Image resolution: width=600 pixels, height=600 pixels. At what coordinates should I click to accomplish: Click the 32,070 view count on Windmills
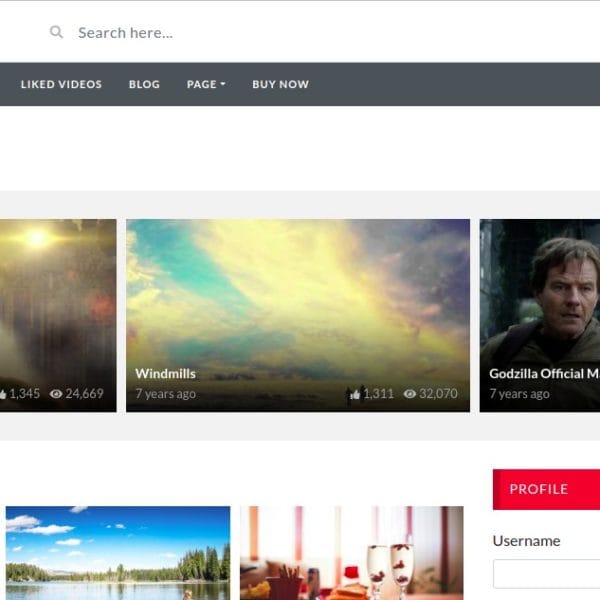tap(438, 394)
